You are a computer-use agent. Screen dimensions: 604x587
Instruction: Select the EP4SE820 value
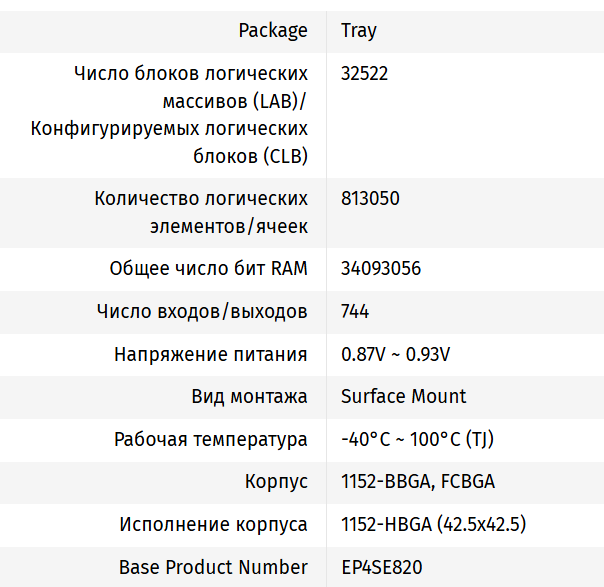(x=381, y=567)
